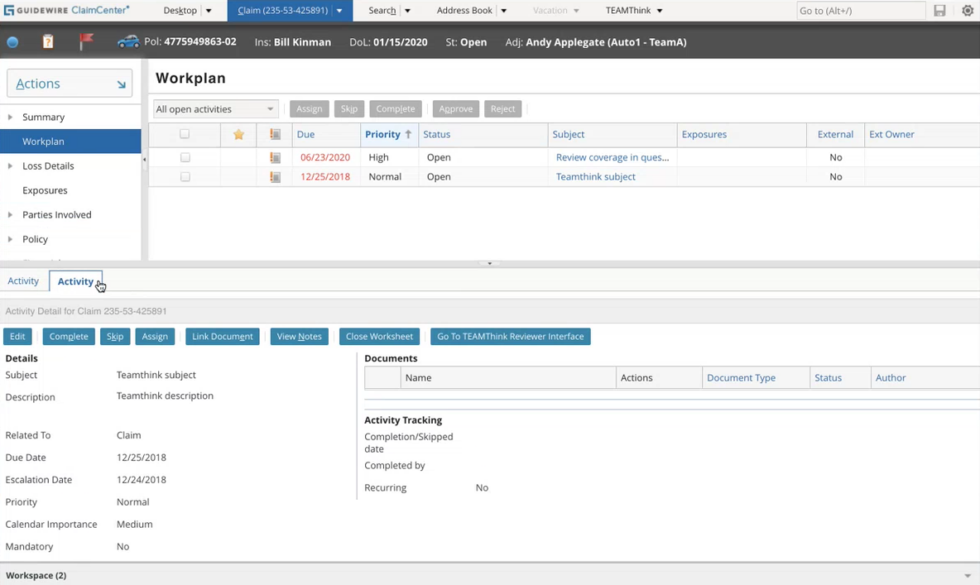Click the save icon in the top toolbar

point(938,10)
